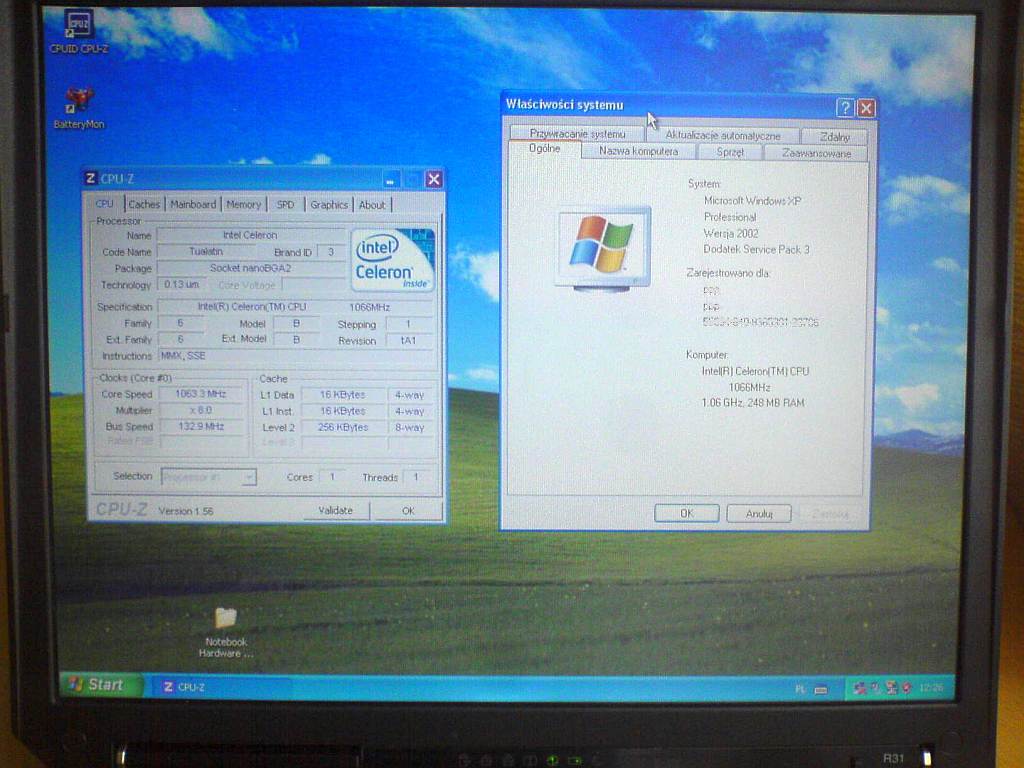Click the CPU-Z taskbar button

215,687
